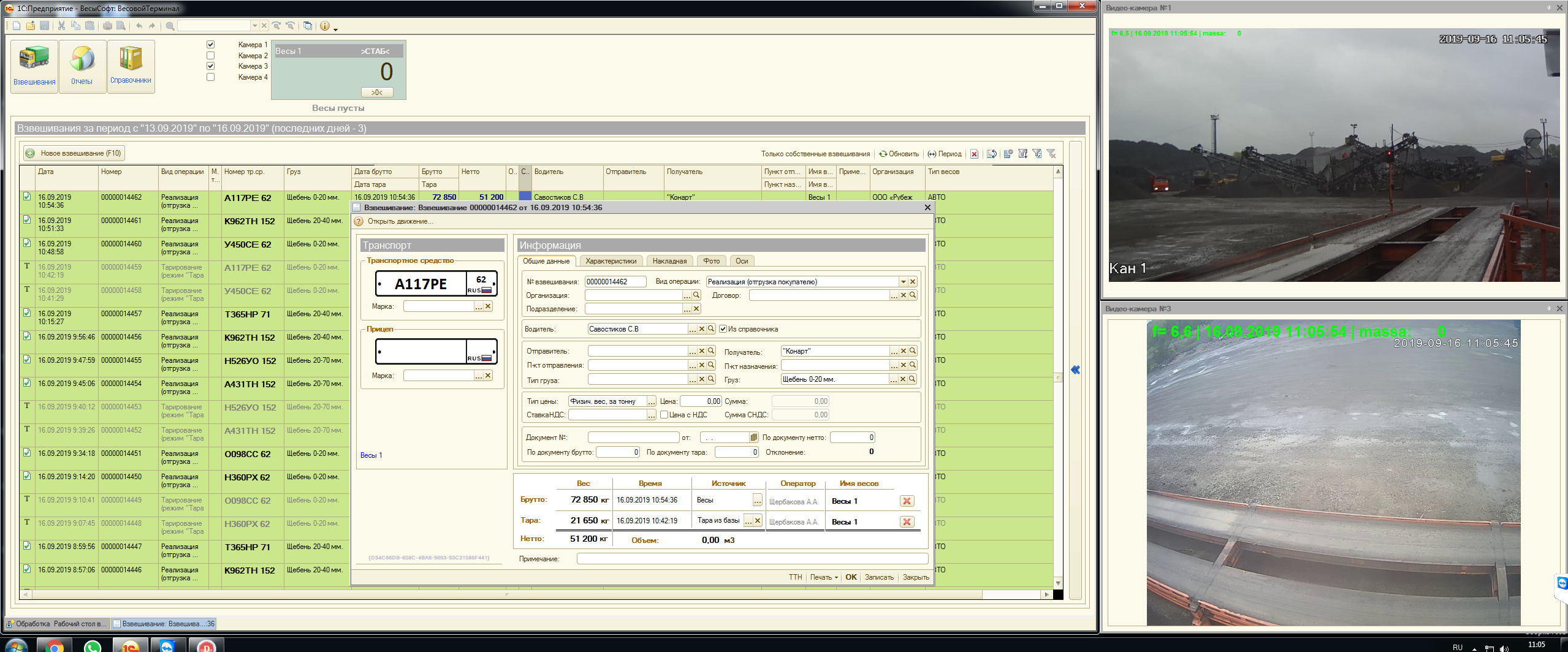Switch to the Фото tab
The height and width of the screenshot is (652, 1568).
pyautogui.click(x=711, y=261)
